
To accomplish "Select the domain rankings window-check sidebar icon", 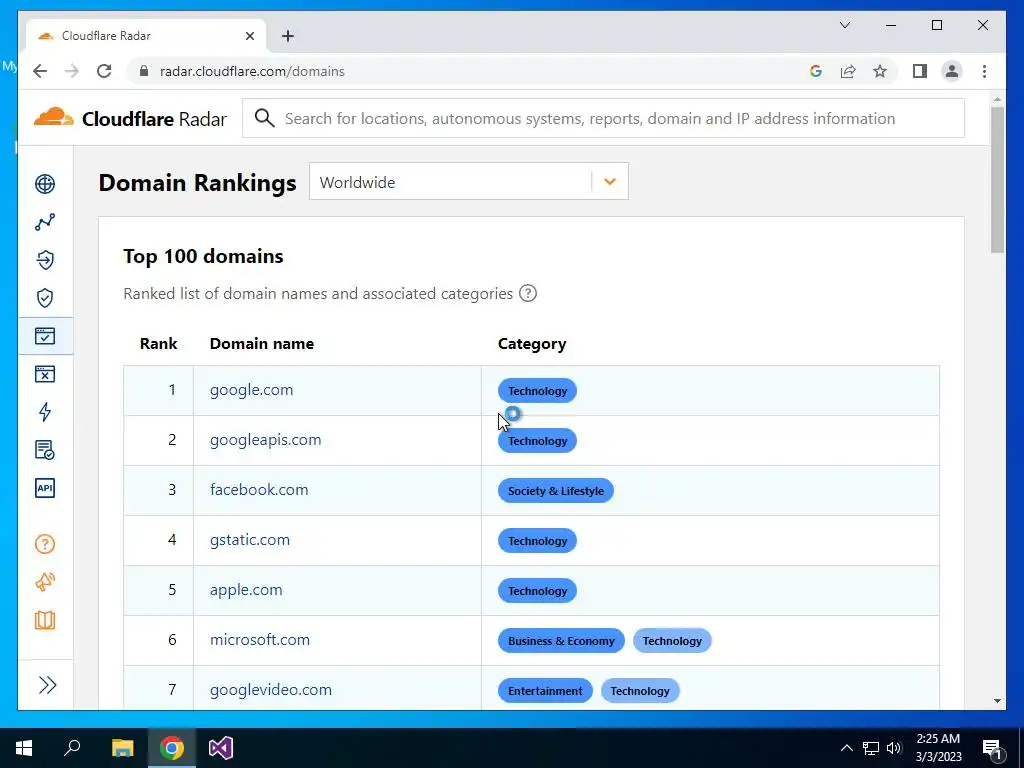I will [45, 336].
